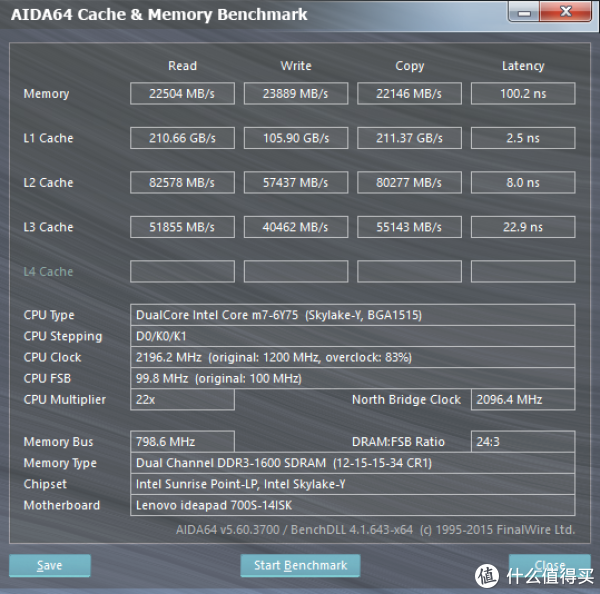Click the L1 Cache row label

click(48, 138)
